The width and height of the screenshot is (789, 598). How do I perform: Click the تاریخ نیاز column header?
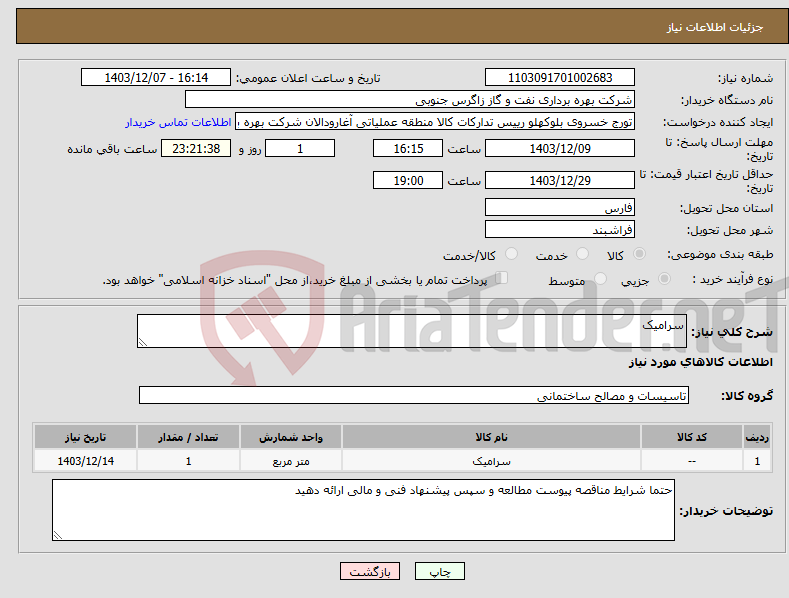click(x=86, y=437)
